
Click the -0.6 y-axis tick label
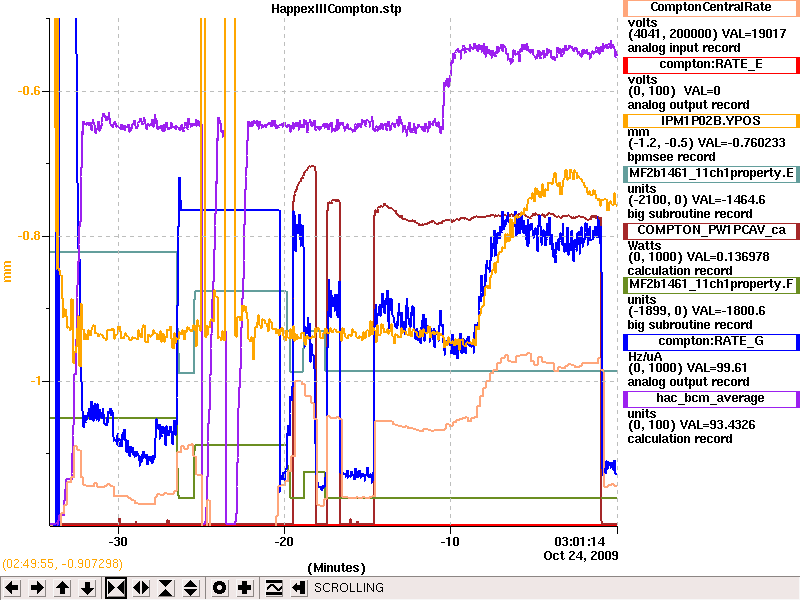(x=29, y=91)
